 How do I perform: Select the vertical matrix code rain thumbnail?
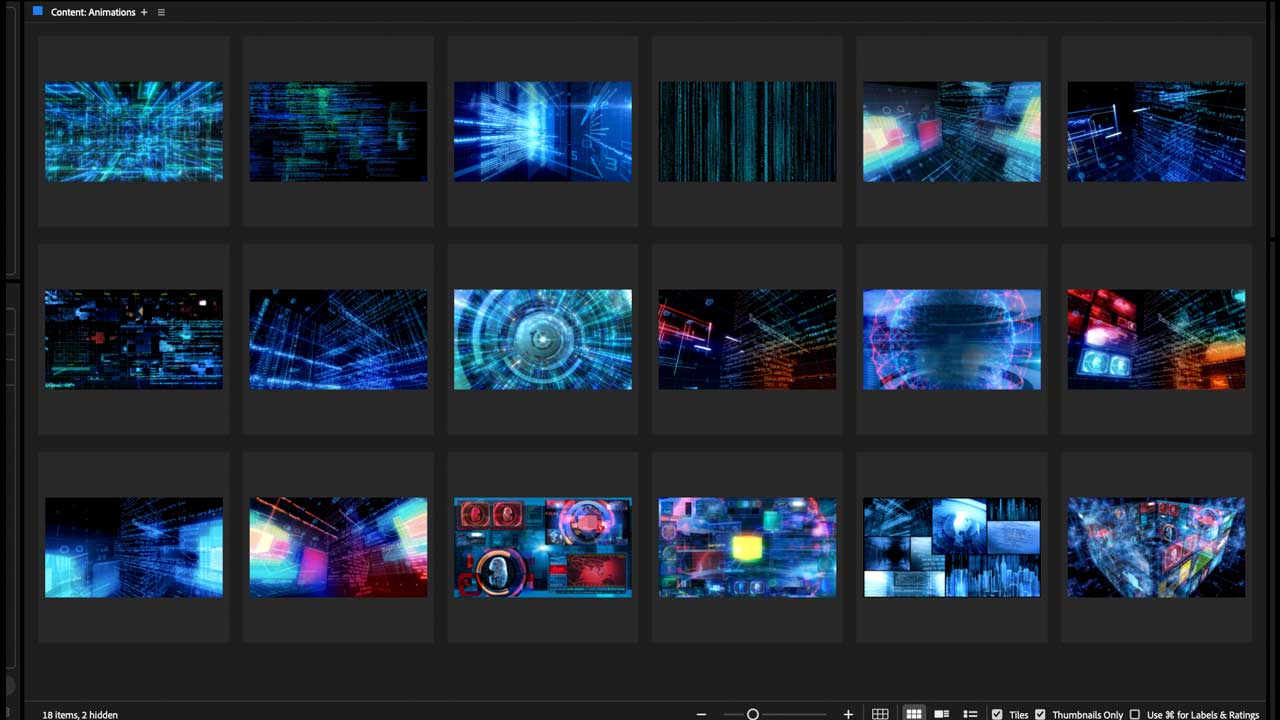(x=747, y=131)
